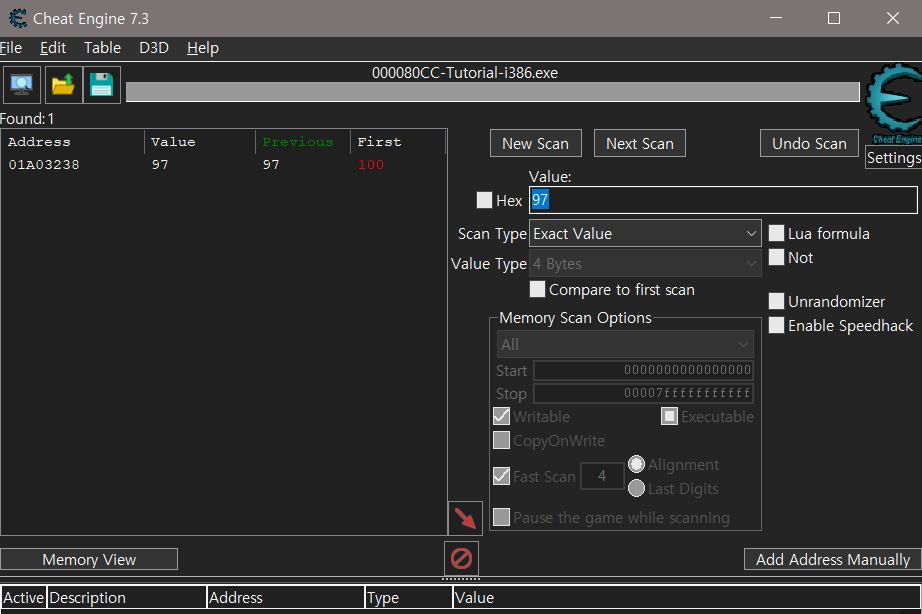Open the File menu
Viewport: 922px width, 614px height.
point(11,48)
